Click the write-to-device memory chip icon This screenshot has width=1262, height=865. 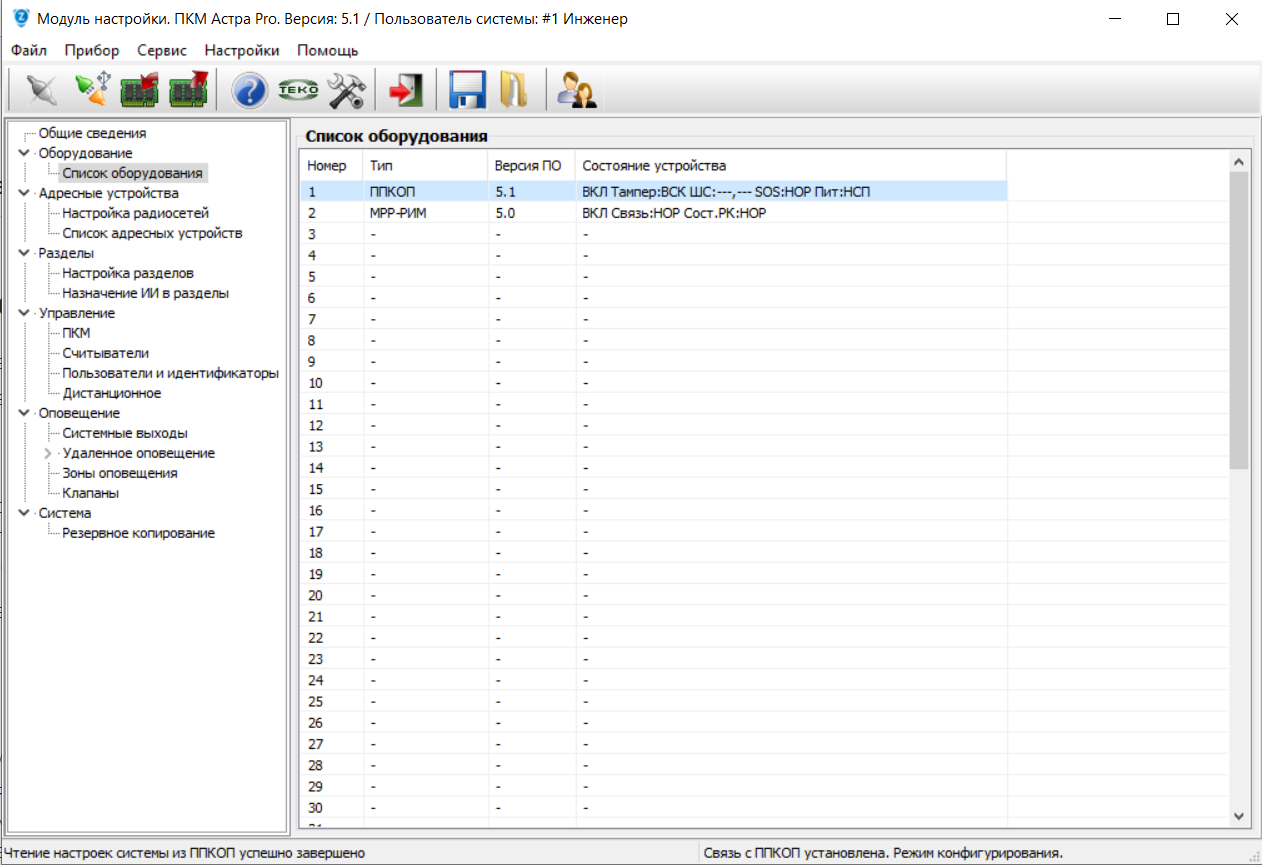(x=187, y=91)
